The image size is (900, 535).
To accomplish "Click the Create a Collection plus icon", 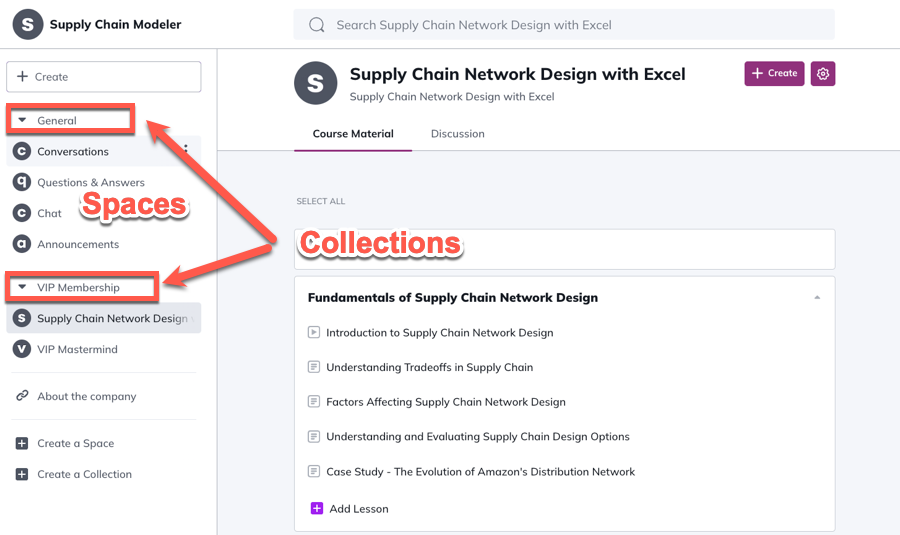I will (22, 474).
